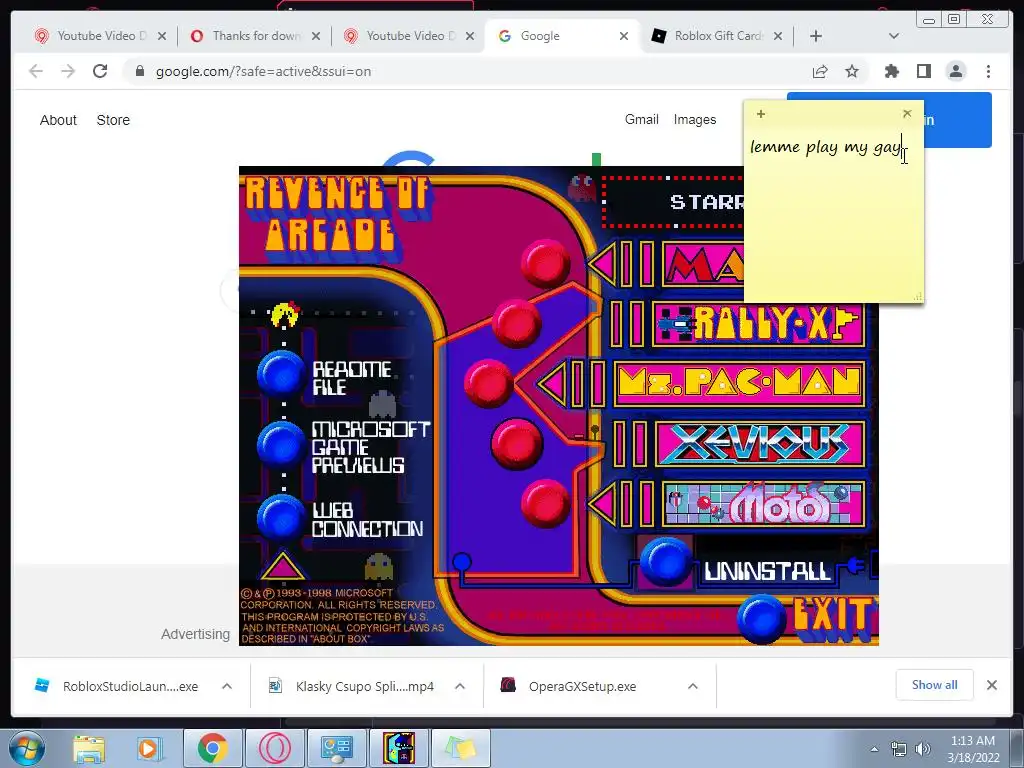
Task: Open Google Store link
Action: click(x=113, y=120)
